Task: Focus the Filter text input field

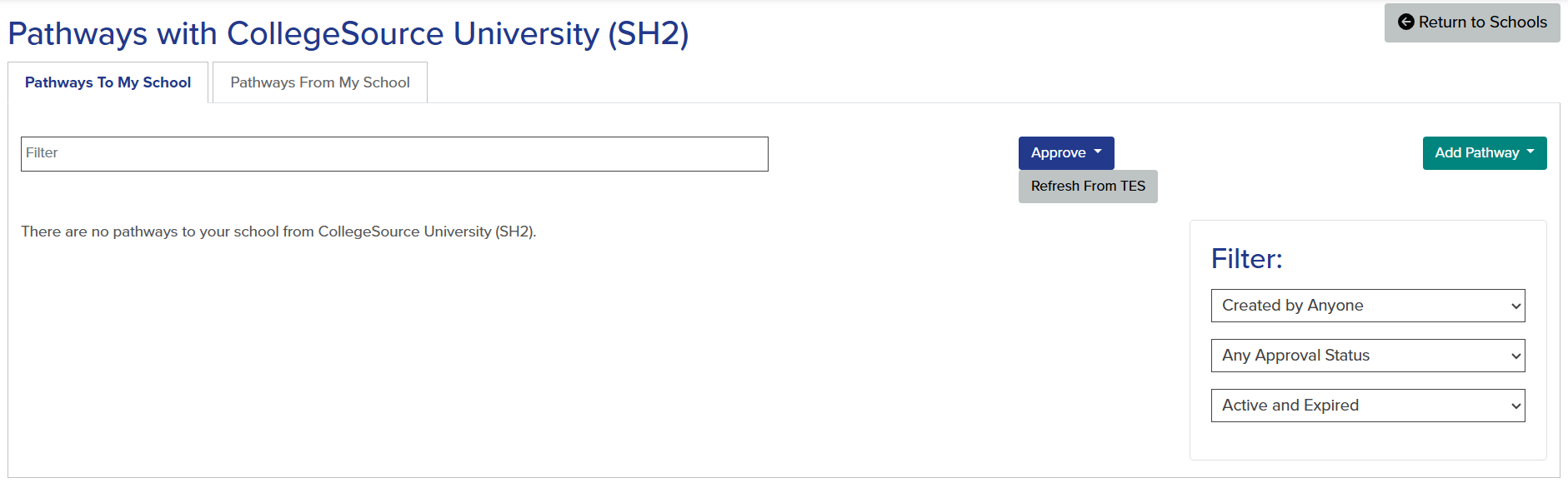Action: point(394,154)
